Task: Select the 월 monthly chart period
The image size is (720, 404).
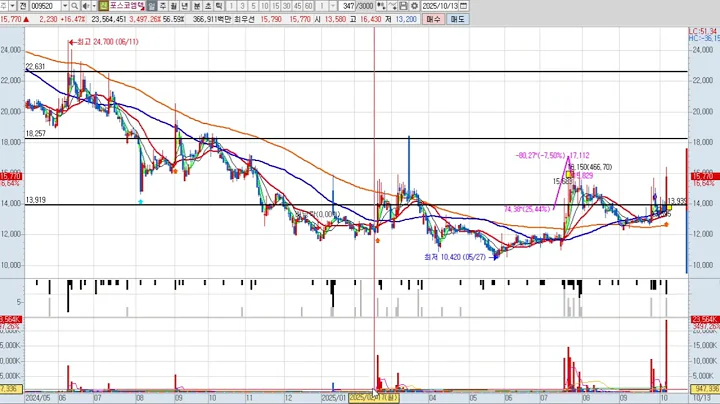Action: coord(174,6)
